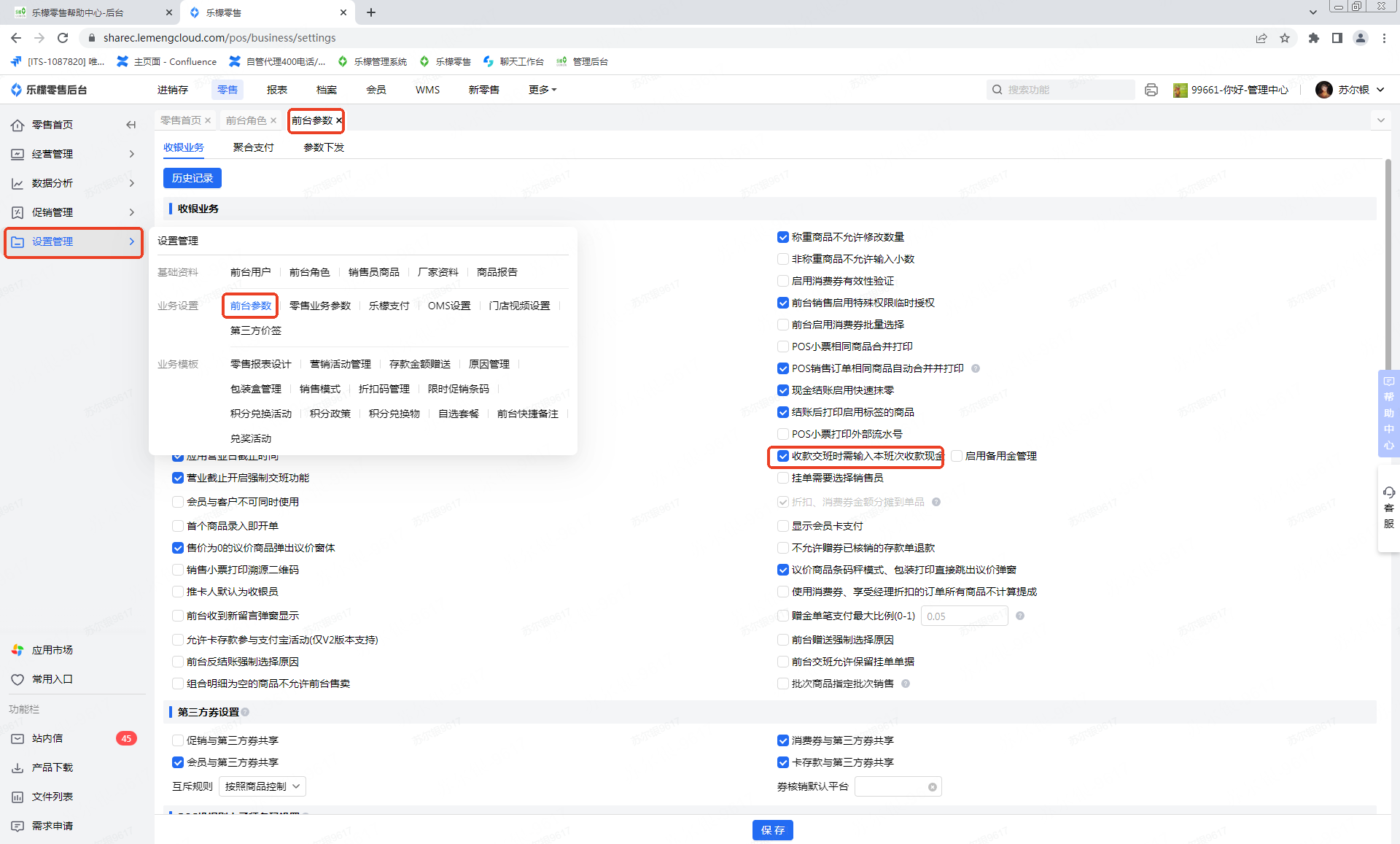Click the 保存 button
The image size is (1400, 844).
click(772, 830)
